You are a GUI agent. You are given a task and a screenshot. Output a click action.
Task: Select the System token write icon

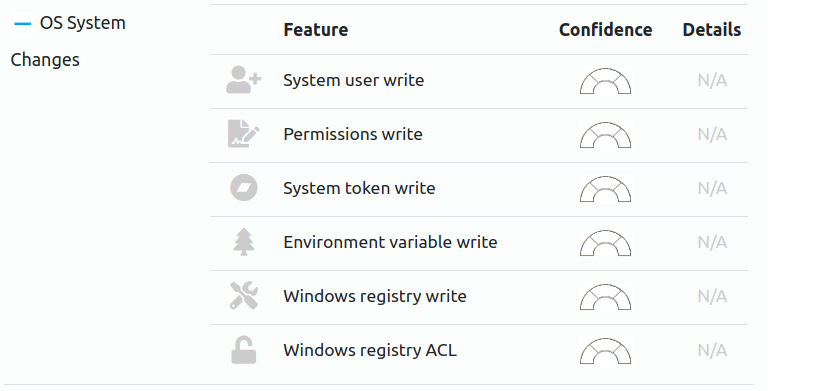[x=244, y=188]
